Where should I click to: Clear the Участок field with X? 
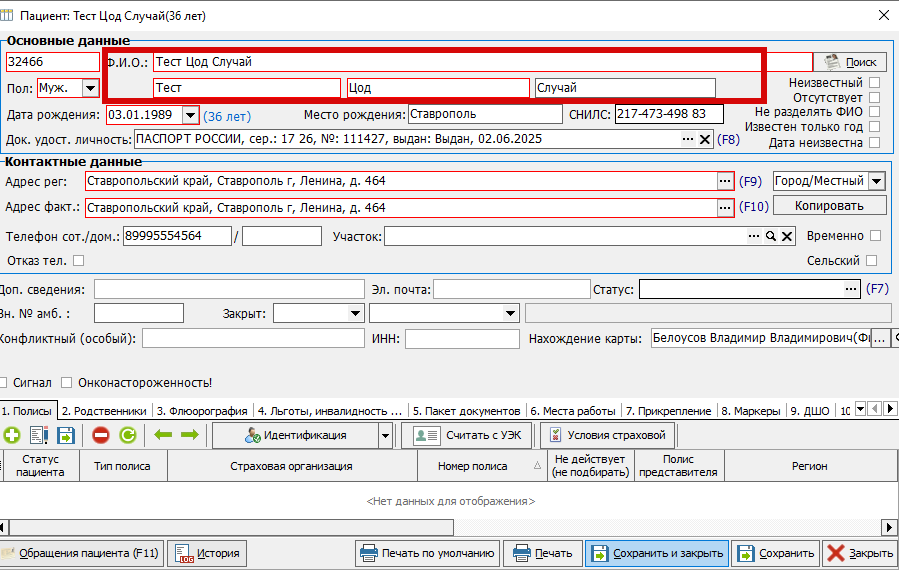pos(787,236)
